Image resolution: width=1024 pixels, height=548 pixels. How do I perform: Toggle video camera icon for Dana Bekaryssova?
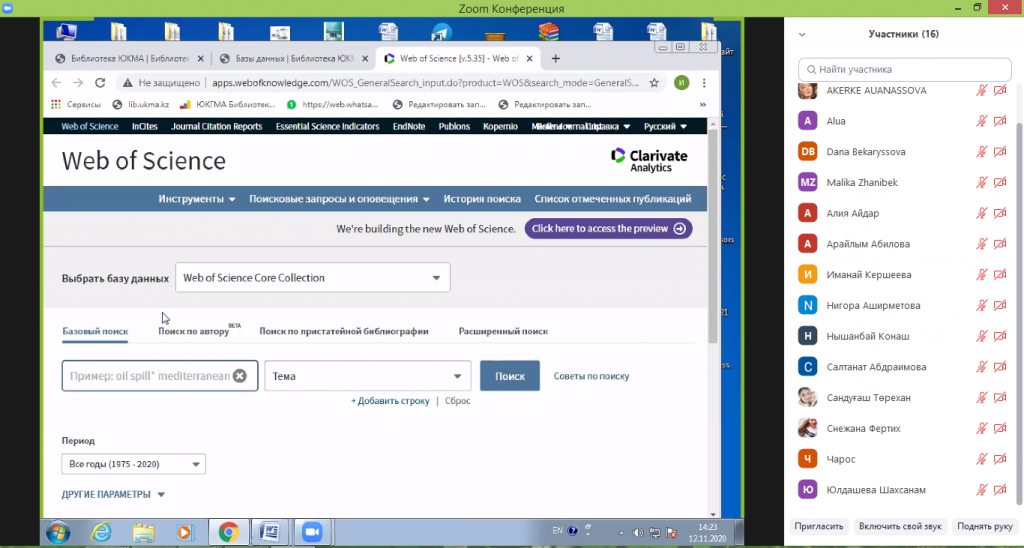(1000, 152)
